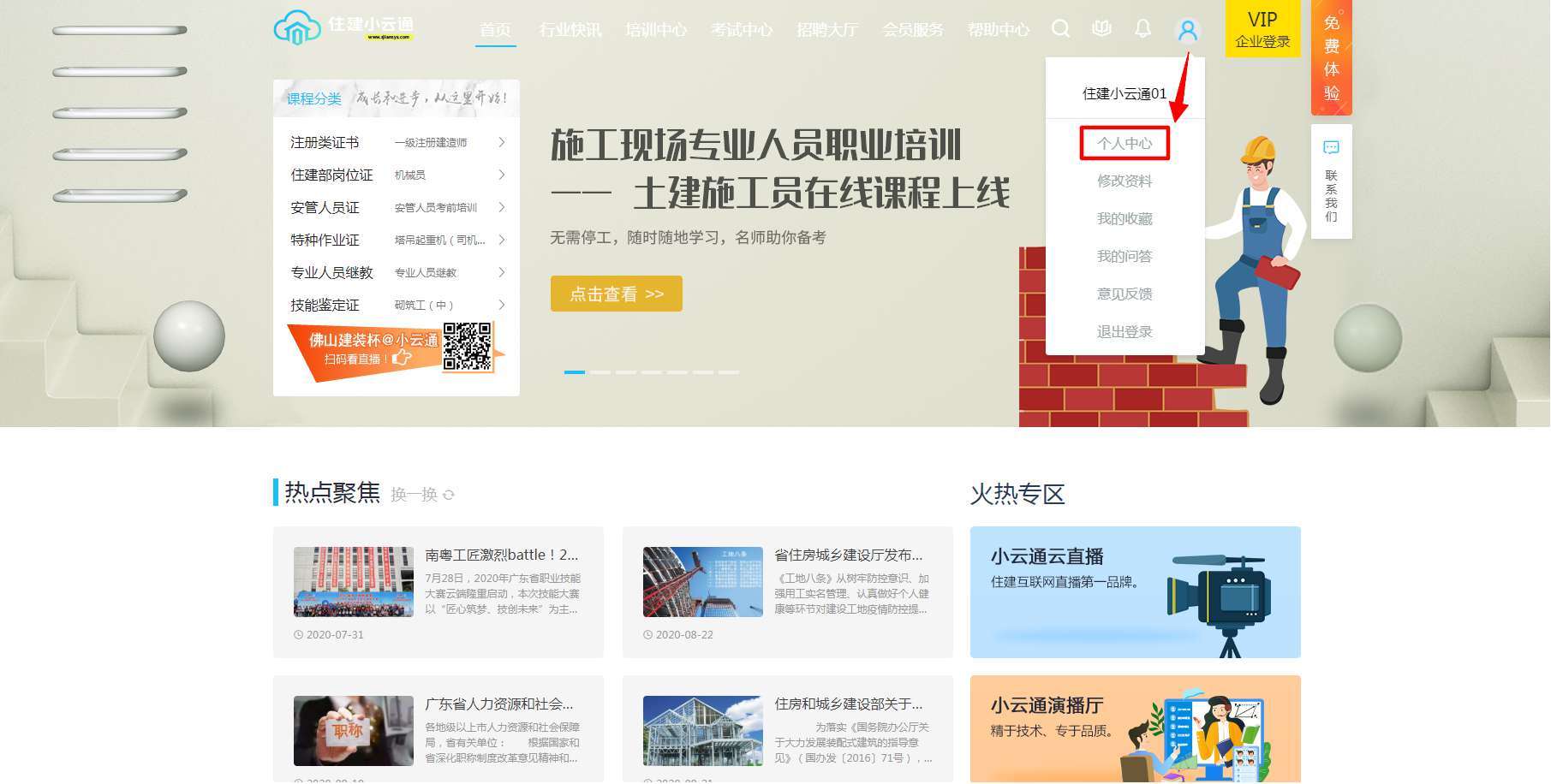Select 个人中心 from the user dropdown

click(x=1124, y=143)
